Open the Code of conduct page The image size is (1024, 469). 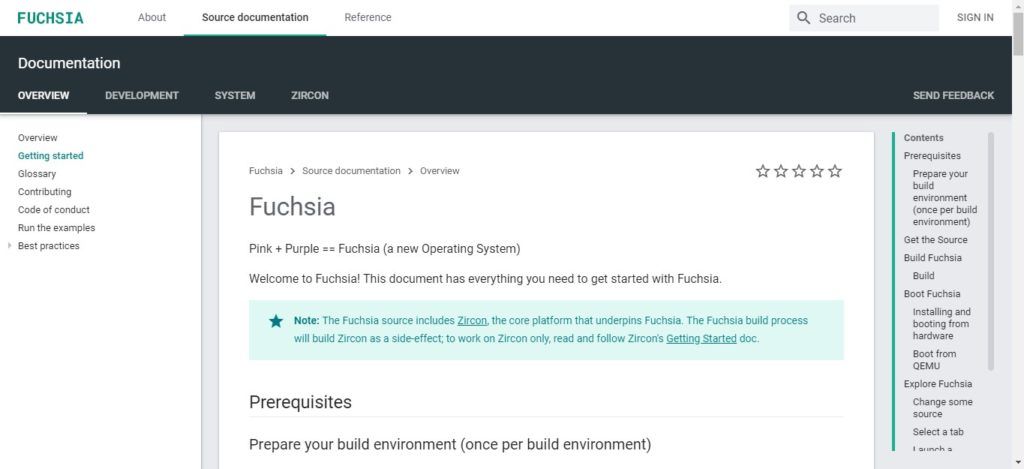54,210
